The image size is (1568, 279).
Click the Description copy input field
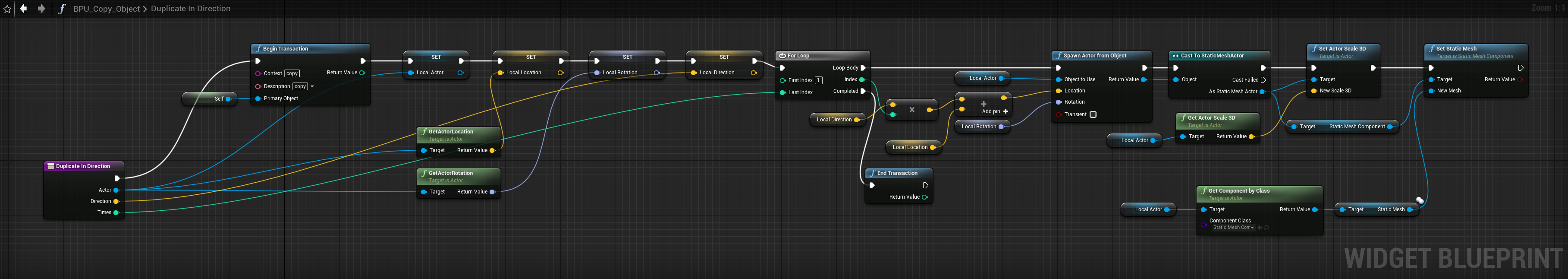click(x=300, y=86)
